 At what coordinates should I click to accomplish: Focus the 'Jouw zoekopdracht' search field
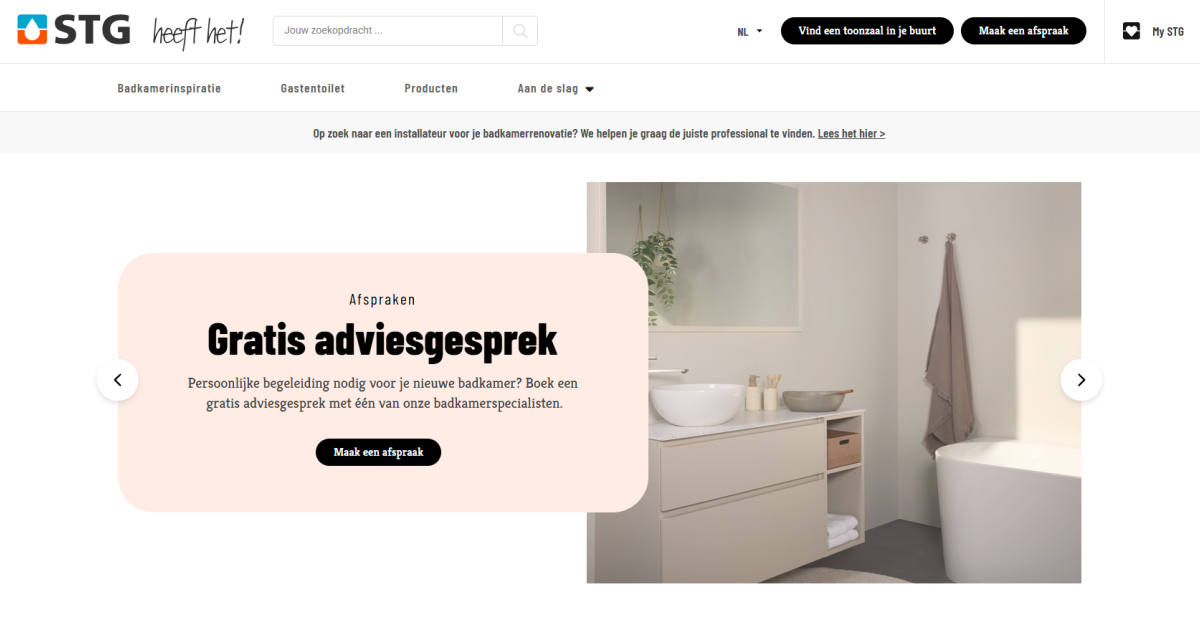tap(388, 31)
